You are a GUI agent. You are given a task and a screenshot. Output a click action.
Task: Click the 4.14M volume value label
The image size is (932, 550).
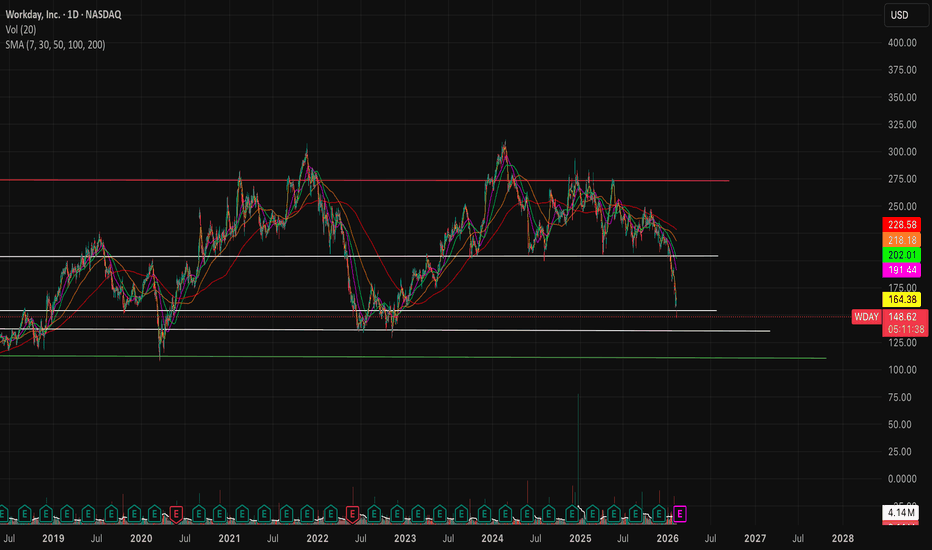(x=903, y=514)
